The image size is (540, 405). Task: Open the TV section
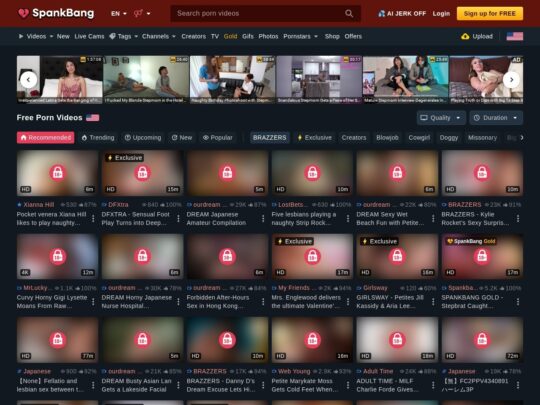pos(215,36)
